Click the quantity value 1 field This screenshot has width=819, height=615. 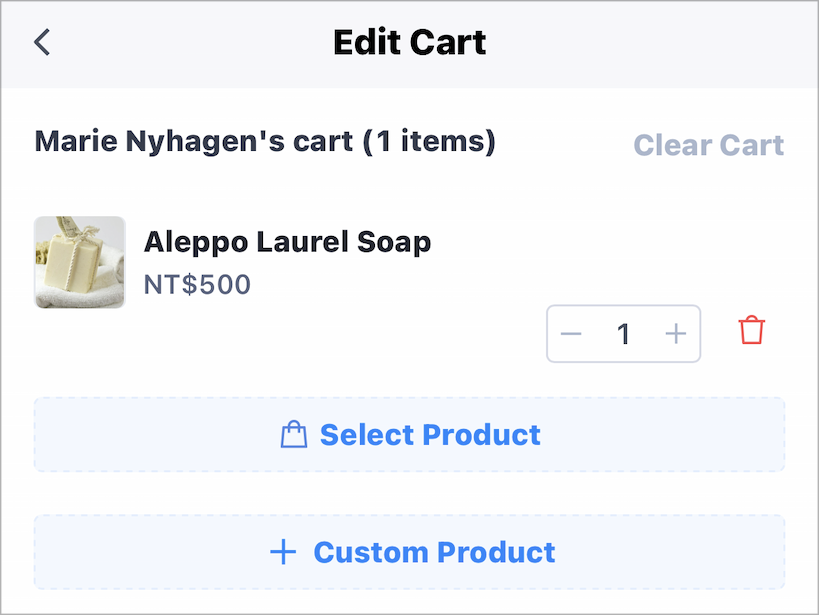(623, 334)
